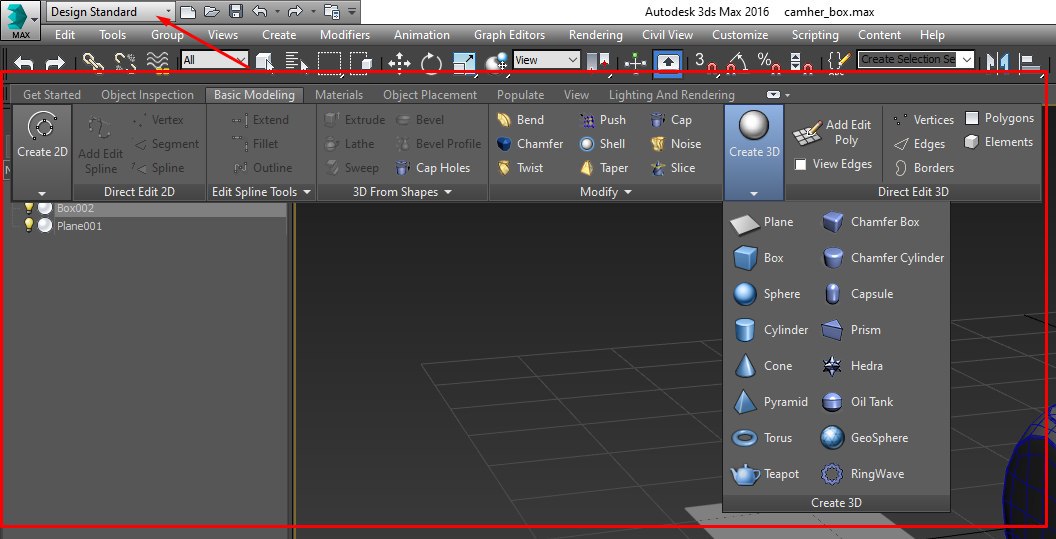This screenshot has width=1056, height=539.
Task: Choose the Oil Tank primitive
Action: tap(857, 402)
